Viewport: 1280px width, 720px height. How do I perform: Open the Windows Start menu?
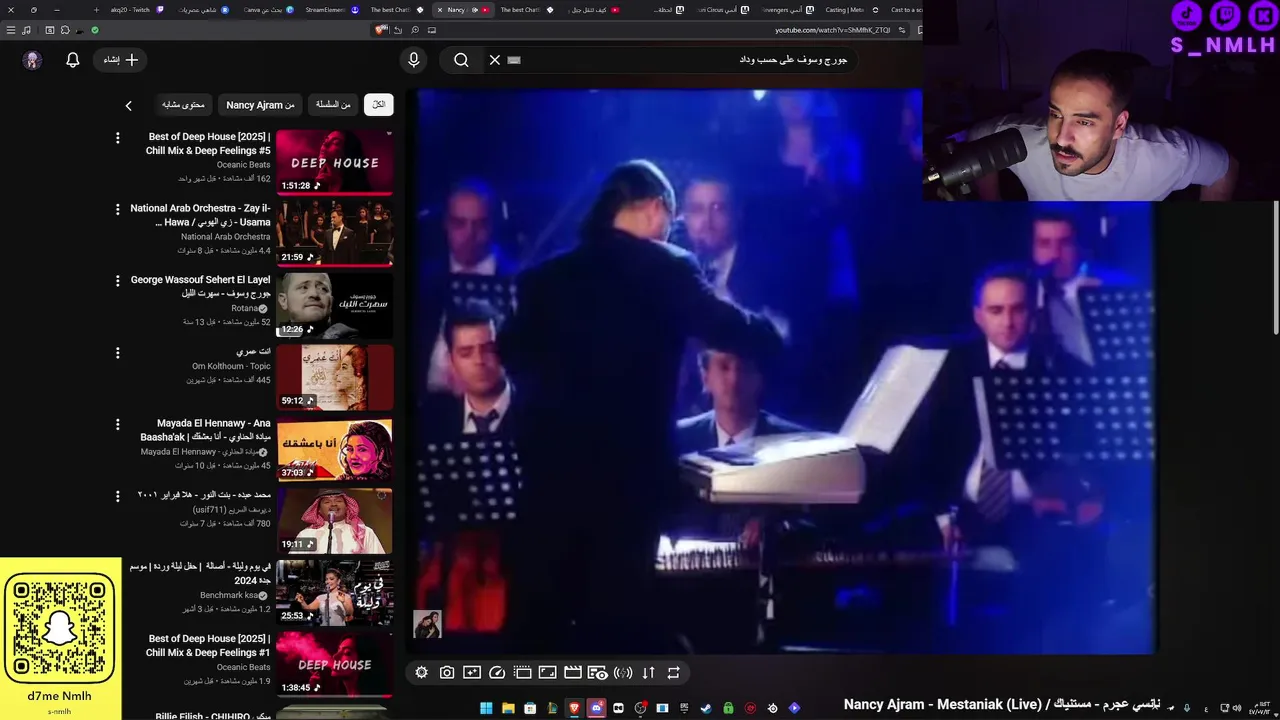point(486,708)
